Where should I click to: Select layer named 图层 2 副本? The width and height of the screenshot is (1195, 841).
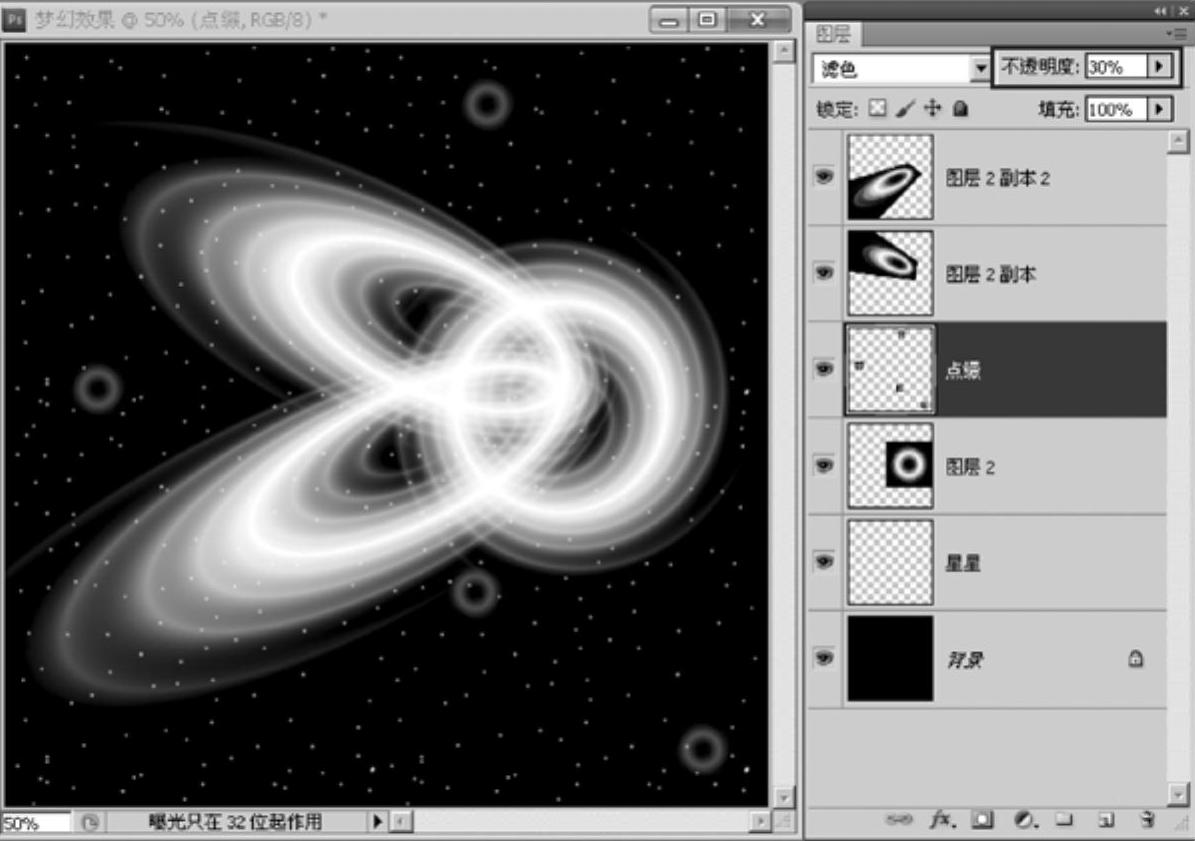point(991,274)
